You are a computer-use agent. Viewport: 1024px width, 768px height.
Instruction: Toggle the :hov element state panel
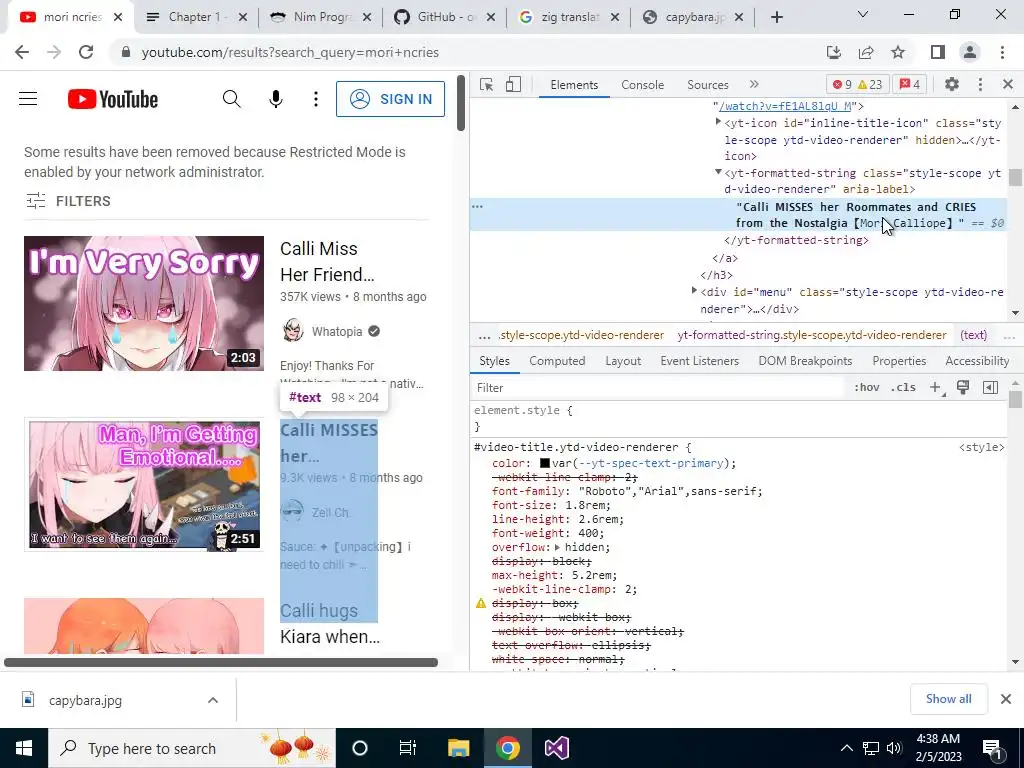coord(867,388)
